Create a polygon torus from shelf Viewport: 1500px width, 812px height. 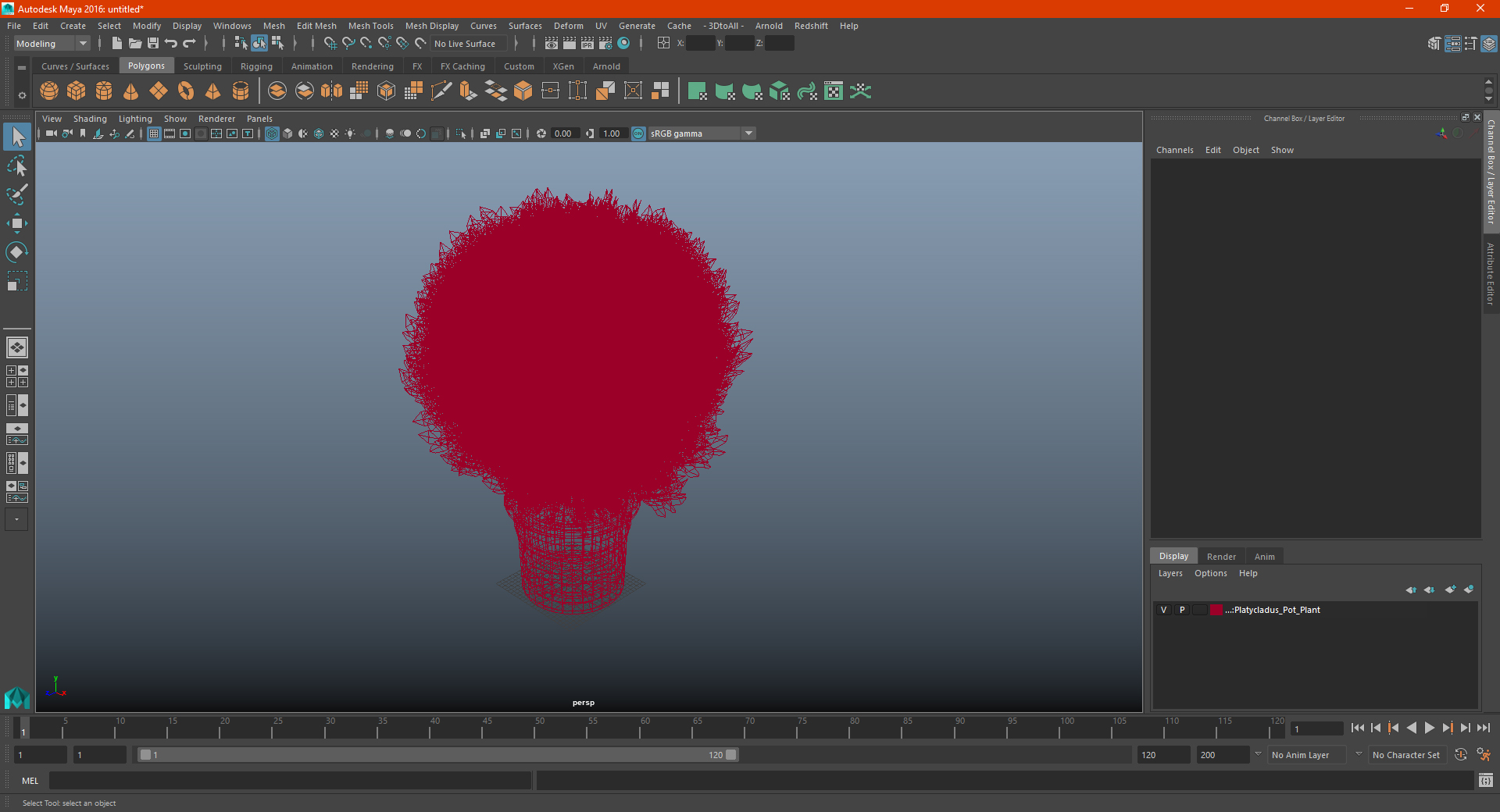coord(186,91)
